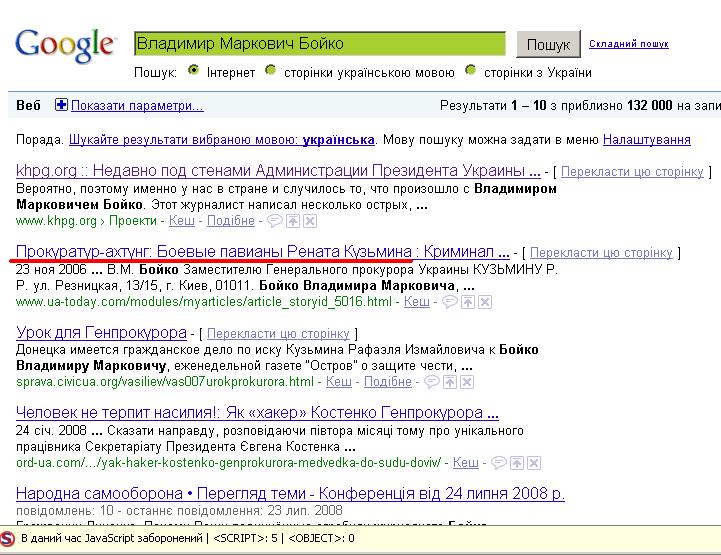Open Кеш link of ord-ua.com result
This screenshot has width=721, height=555.
[x=466, y=463]
